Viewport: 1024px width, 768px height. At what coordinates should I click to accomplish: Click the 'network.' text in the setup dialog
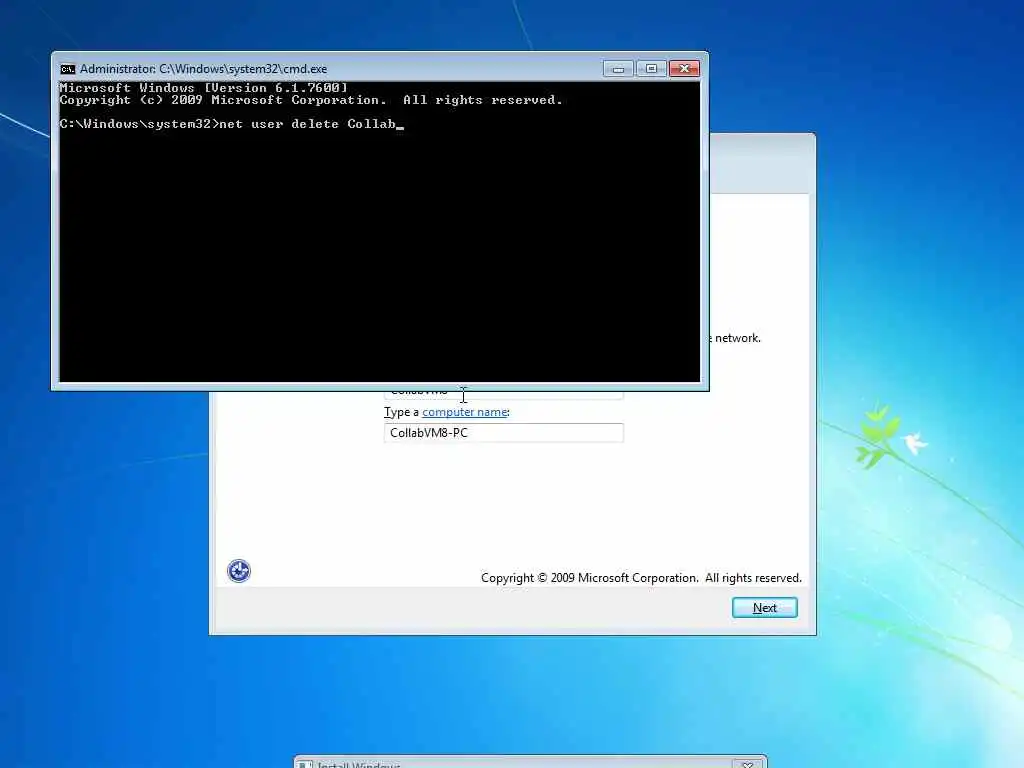(738, 338)
